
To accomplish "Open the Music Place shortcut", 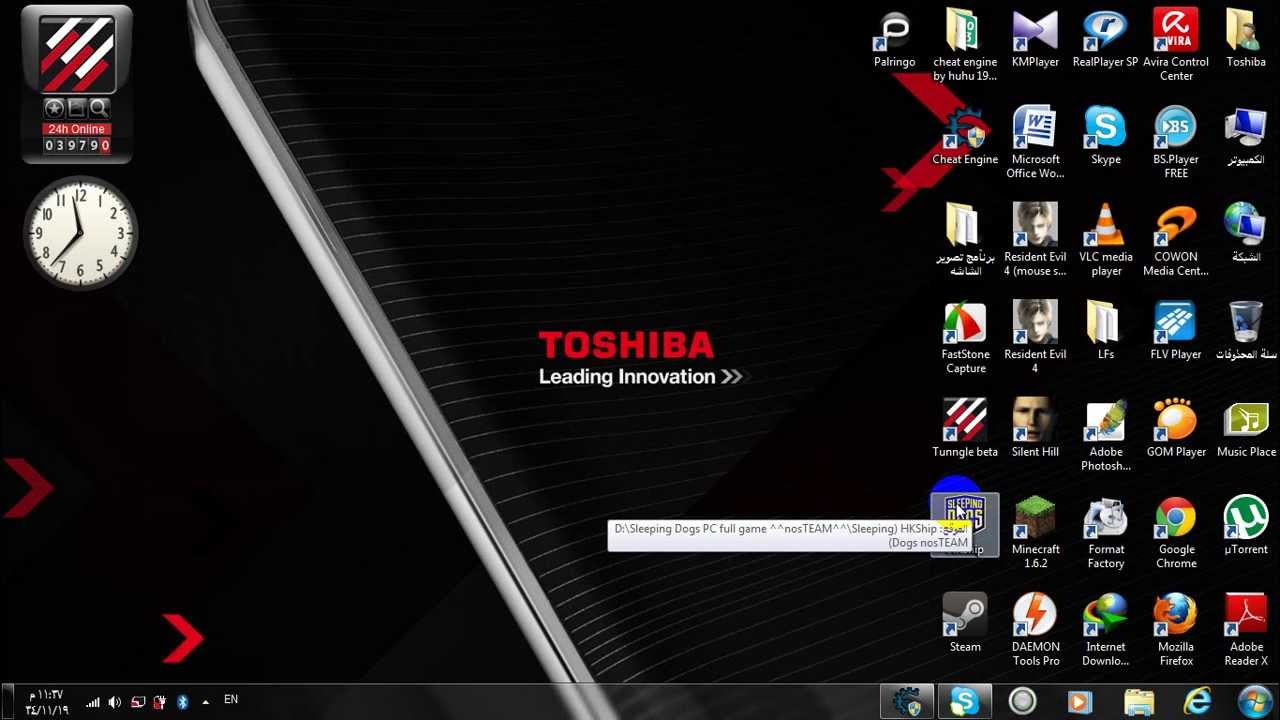I will click(1246, 428).
